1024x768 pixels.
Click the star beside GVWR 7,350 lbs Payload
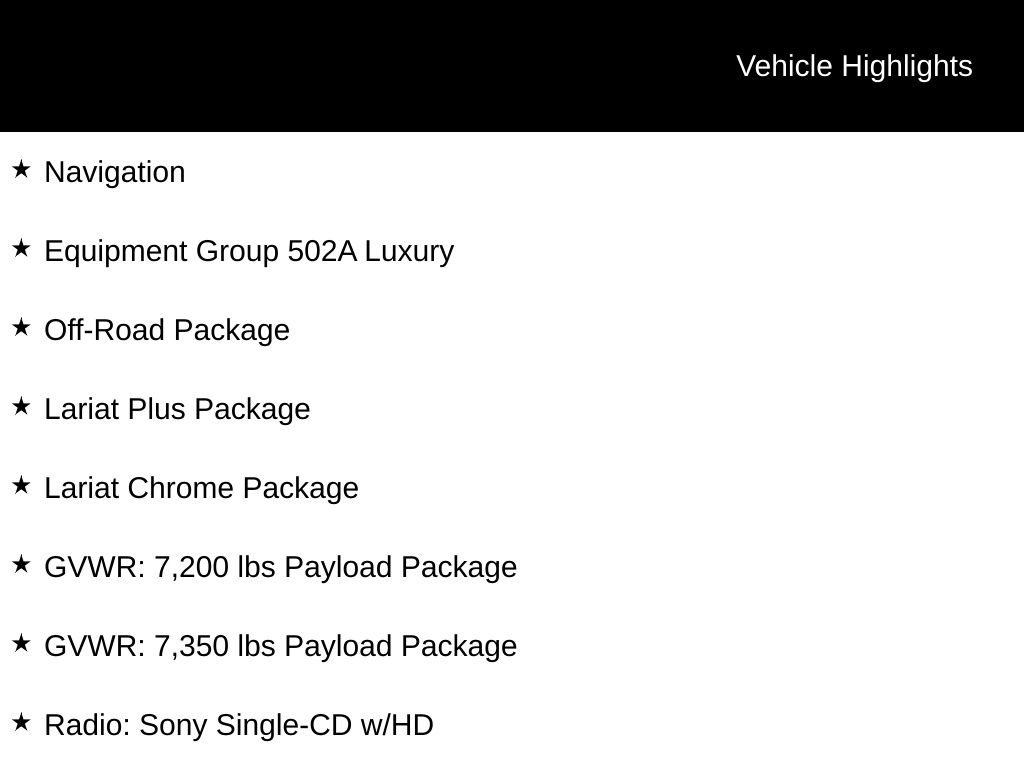tap(21, 643)
